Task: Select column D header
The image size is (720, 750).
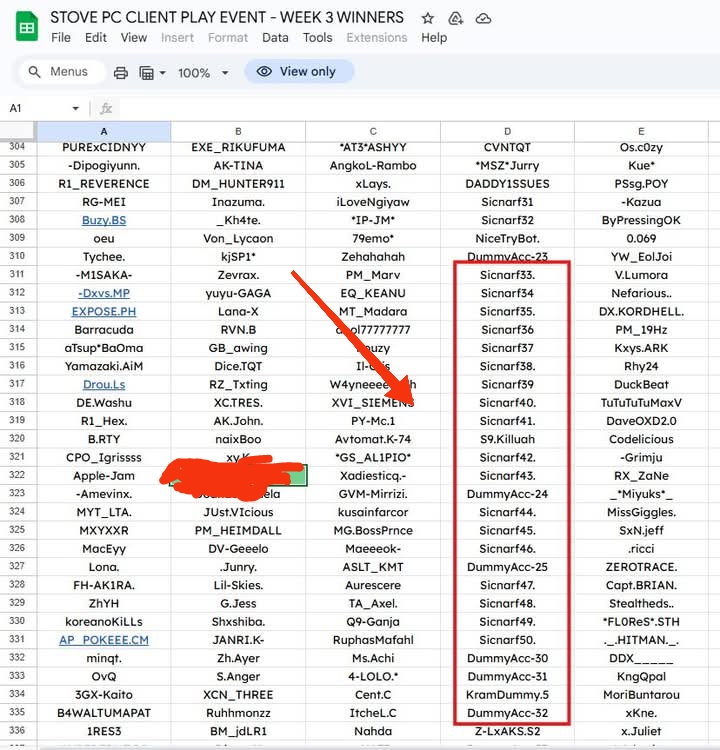Action: point(507,131)
